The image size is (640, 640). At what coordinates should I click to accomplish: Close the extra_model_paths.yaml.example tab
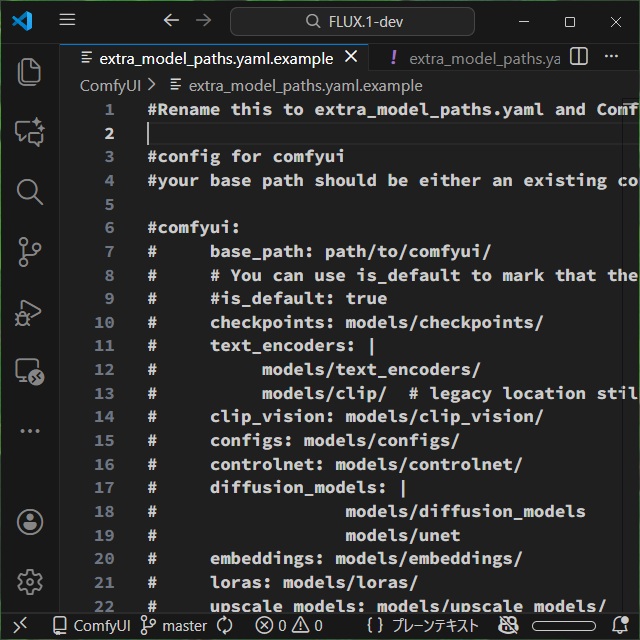tap(350, 58)
